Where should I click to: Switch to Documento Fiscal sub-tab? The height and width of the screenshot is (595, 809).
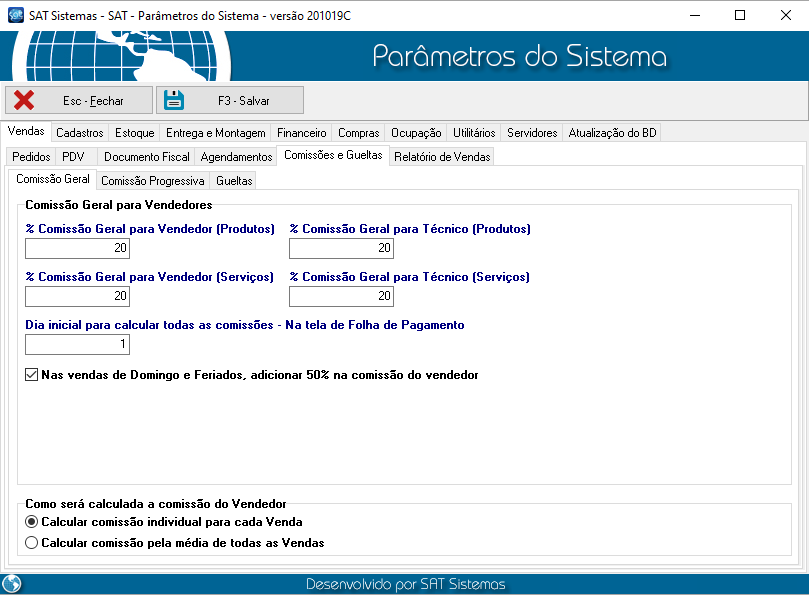(x=147, y=157)
